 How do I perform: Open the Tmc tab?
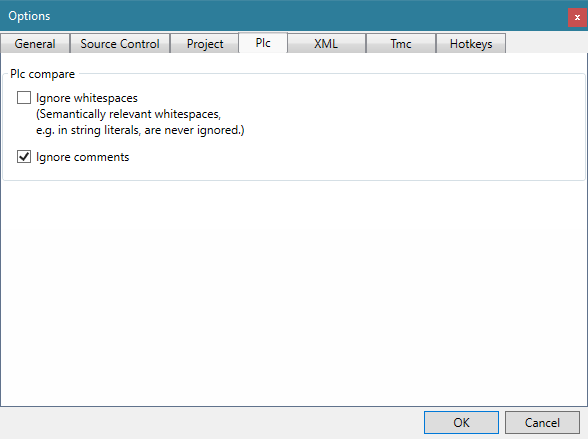400,43
